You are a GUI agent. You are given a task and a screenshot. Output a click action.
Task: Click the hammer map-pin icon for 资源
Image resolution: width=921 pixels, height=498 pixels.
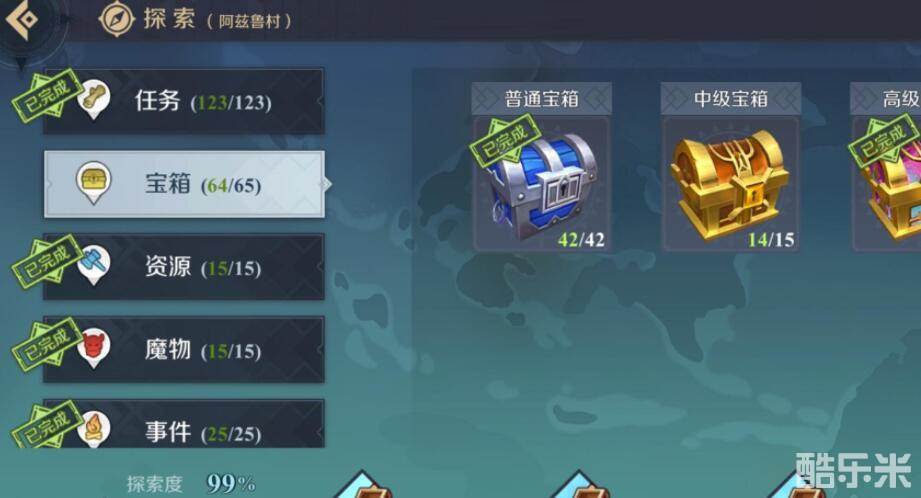[x=94, y=265]
